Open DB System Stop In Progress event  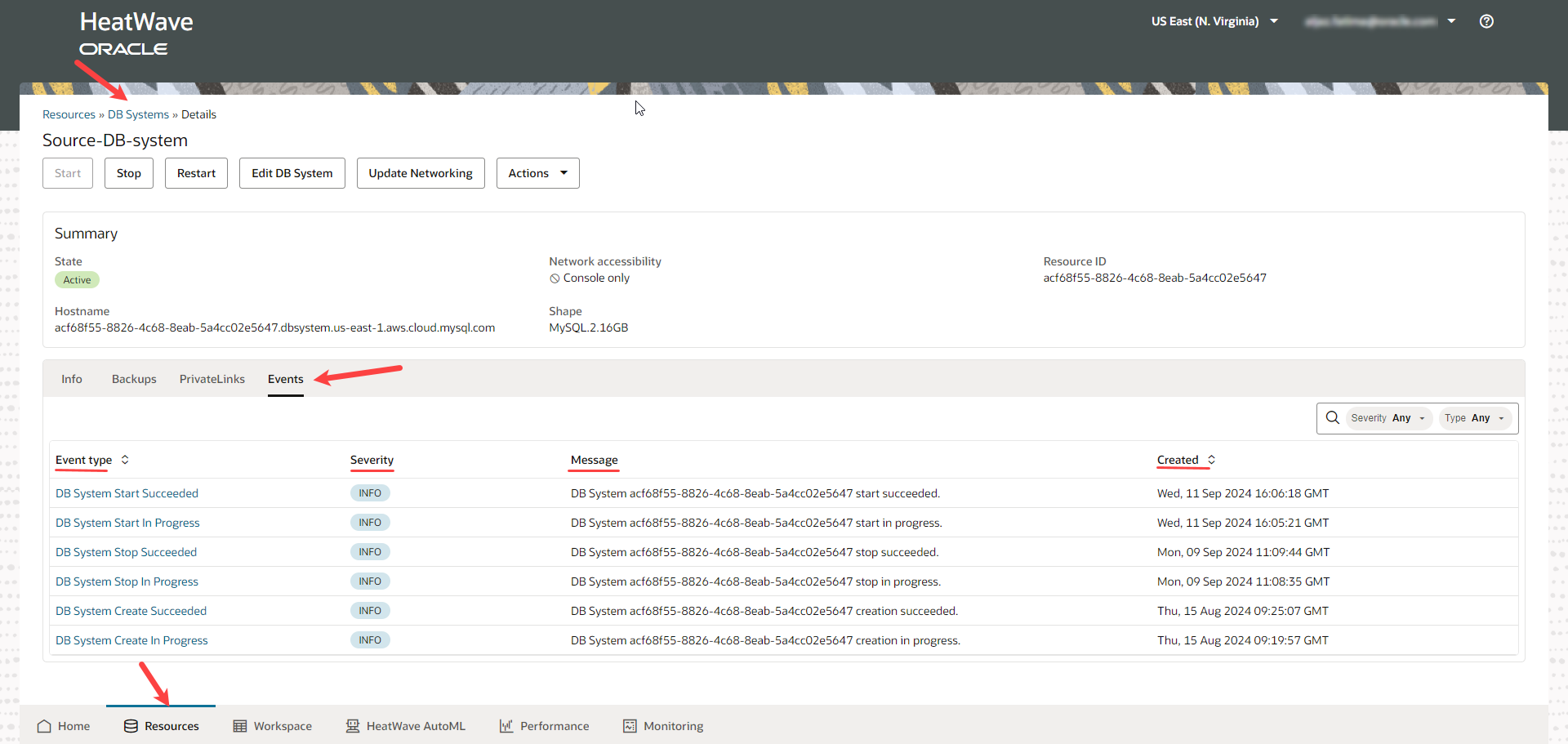127,581
